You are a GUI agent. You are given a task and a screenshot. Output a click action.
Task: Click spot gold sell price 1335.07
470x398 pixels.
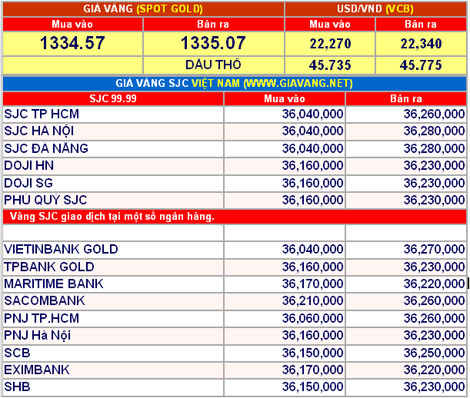213,43
